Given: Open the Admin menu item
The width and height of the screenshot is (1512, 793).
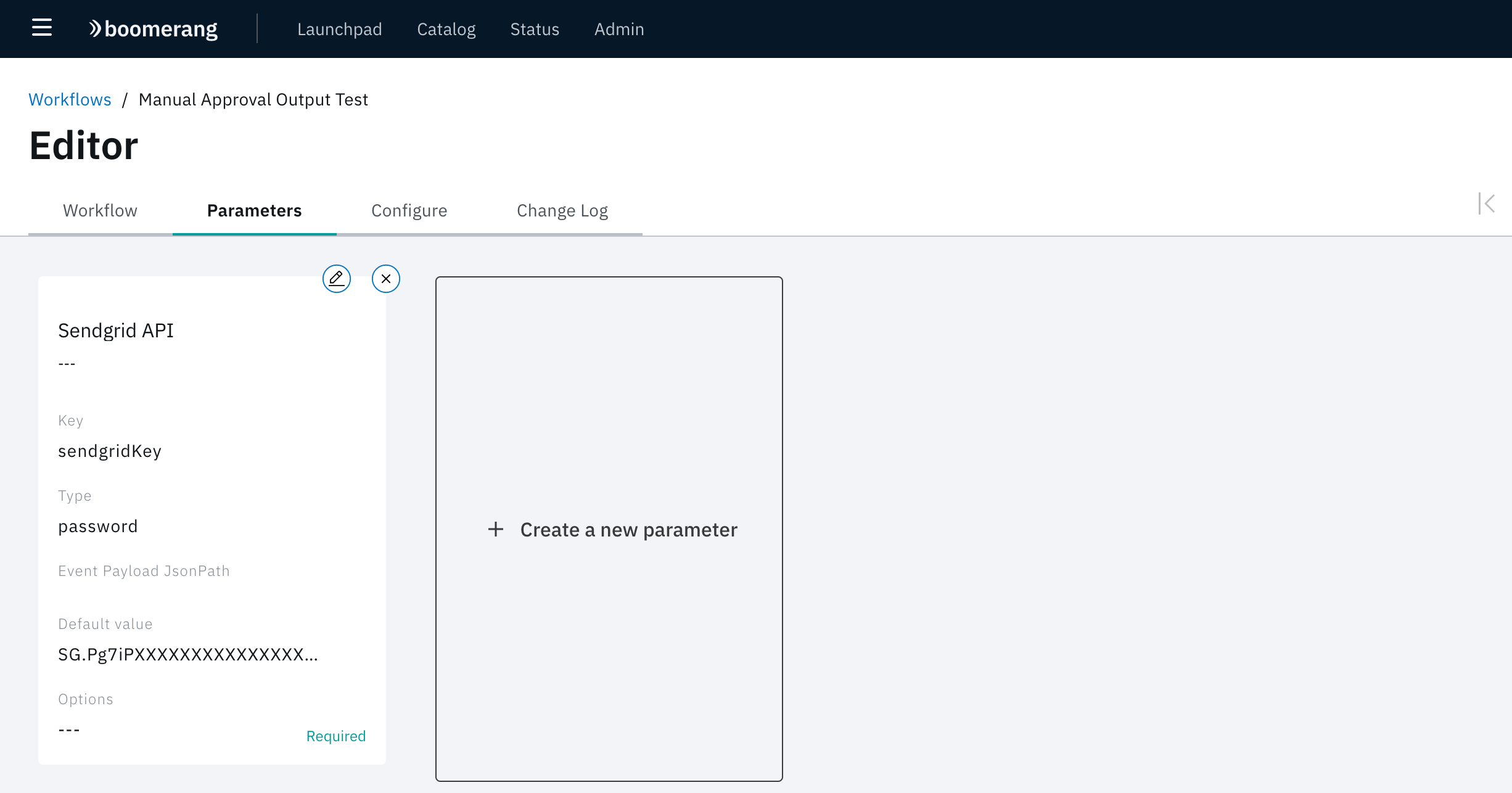Looking at the screenshot, I should (x=619, y=29).
